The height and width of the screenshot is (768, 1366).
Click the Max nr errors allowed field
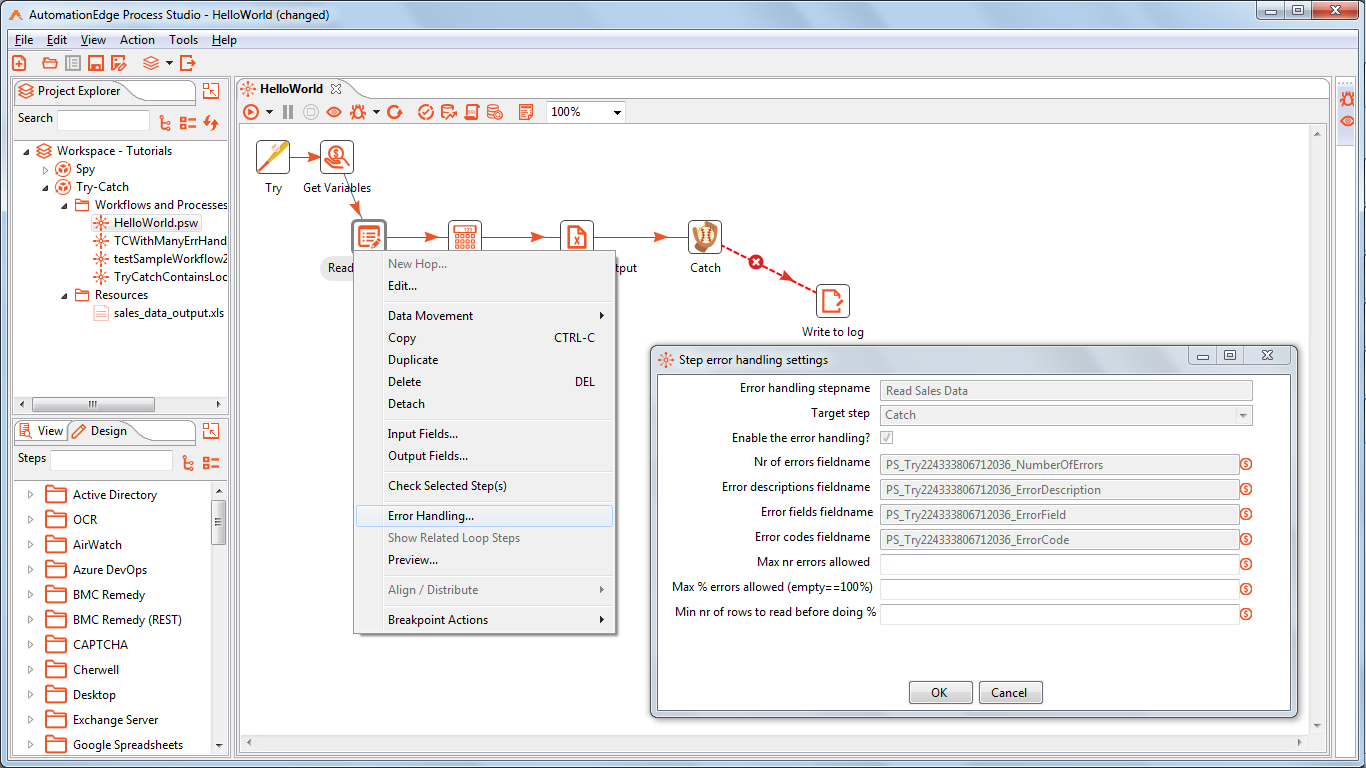(1059, 564)
